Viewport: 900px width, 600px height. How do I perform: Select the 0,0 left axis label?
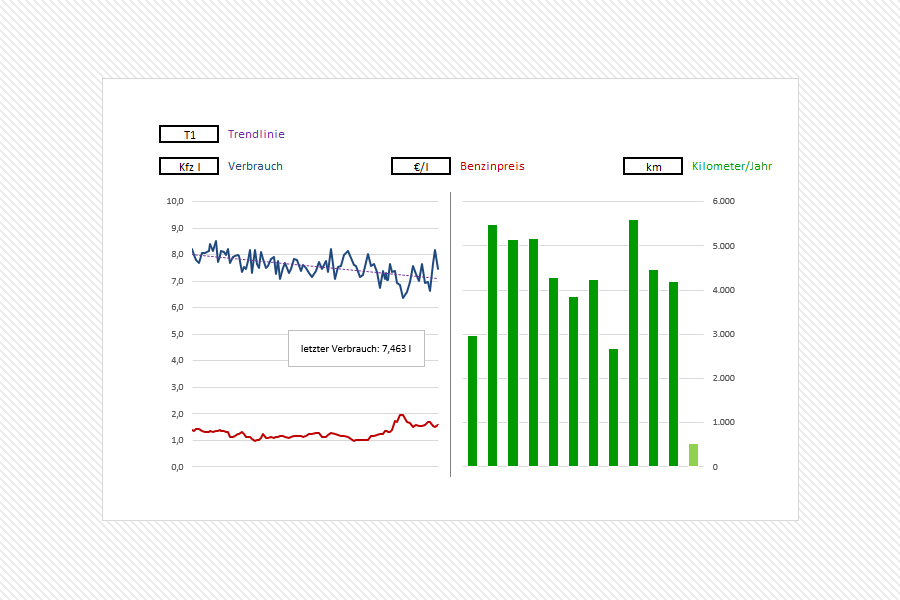point(175,467)
